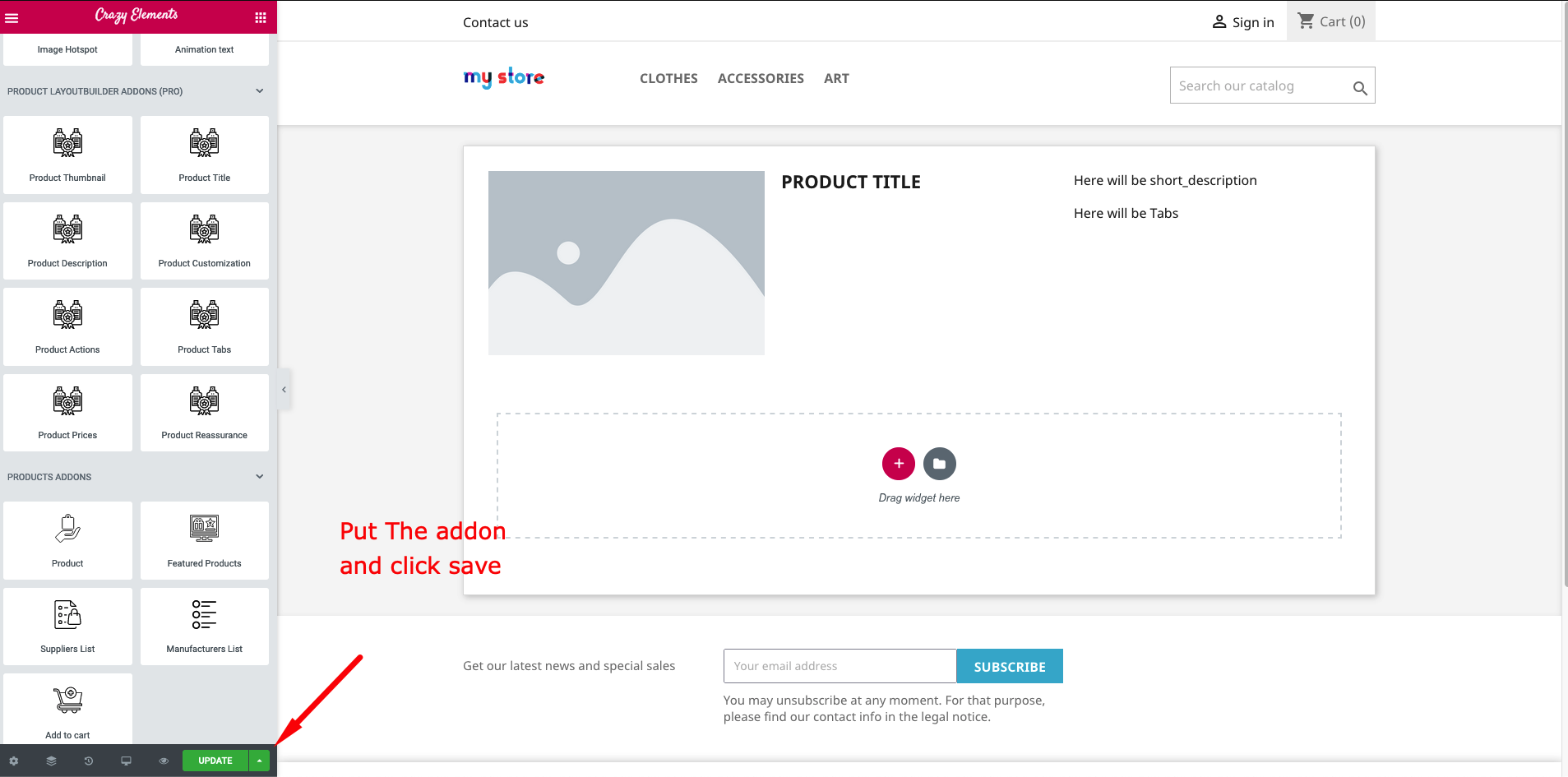Select the Product Thumbnail widget
The height and width of the screenshot is (777, 1568).
(x=67, y=155)
